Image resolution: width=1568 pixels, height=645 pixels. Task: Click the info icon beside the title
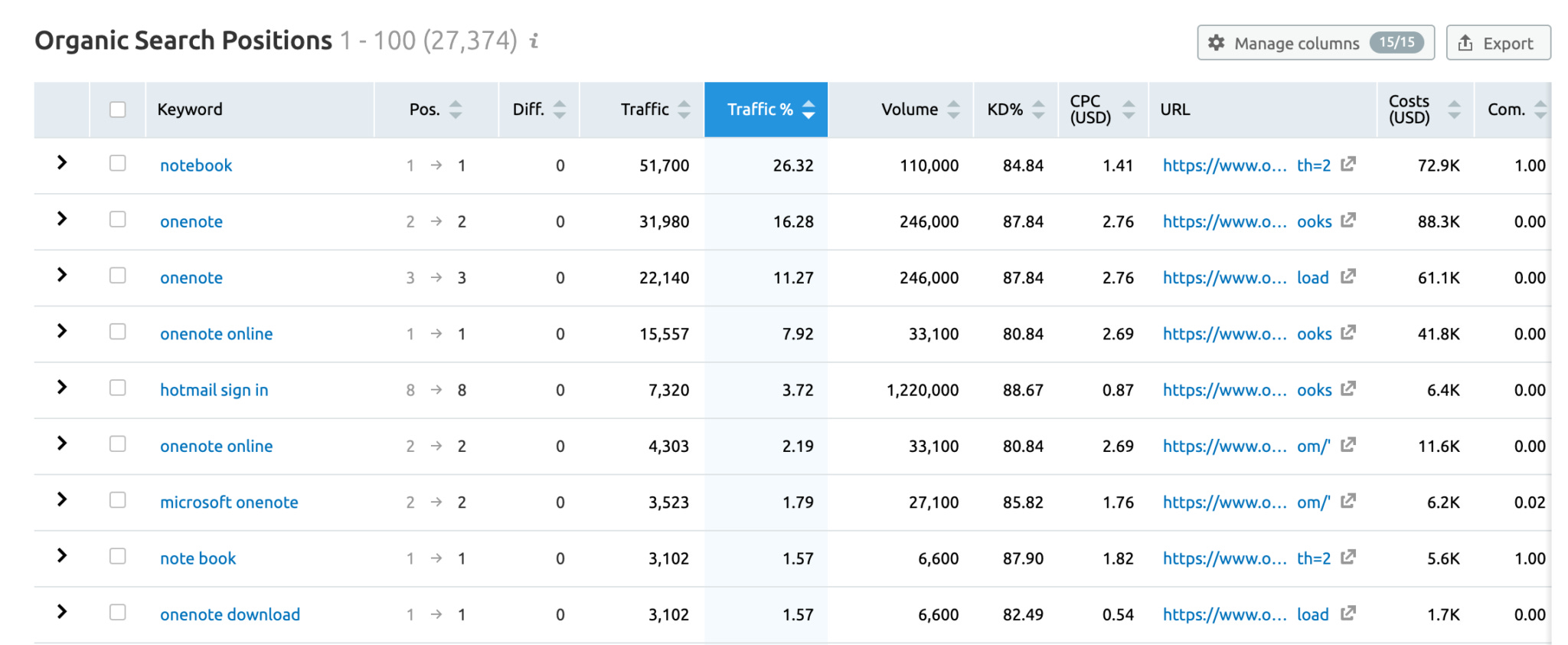[534, 41]
